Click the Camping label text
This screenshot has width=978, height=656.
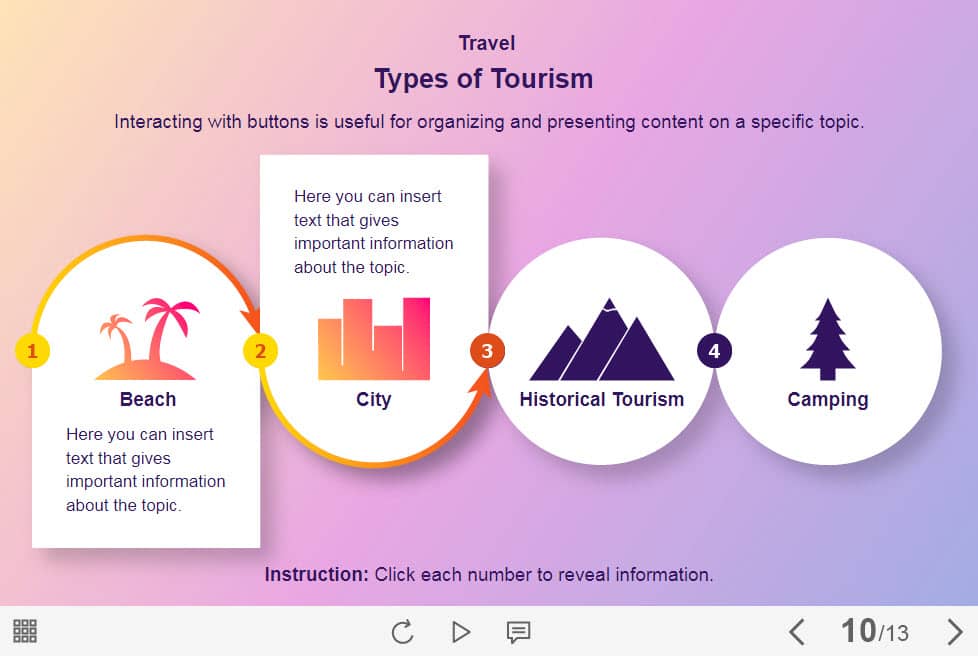[827, 400]
